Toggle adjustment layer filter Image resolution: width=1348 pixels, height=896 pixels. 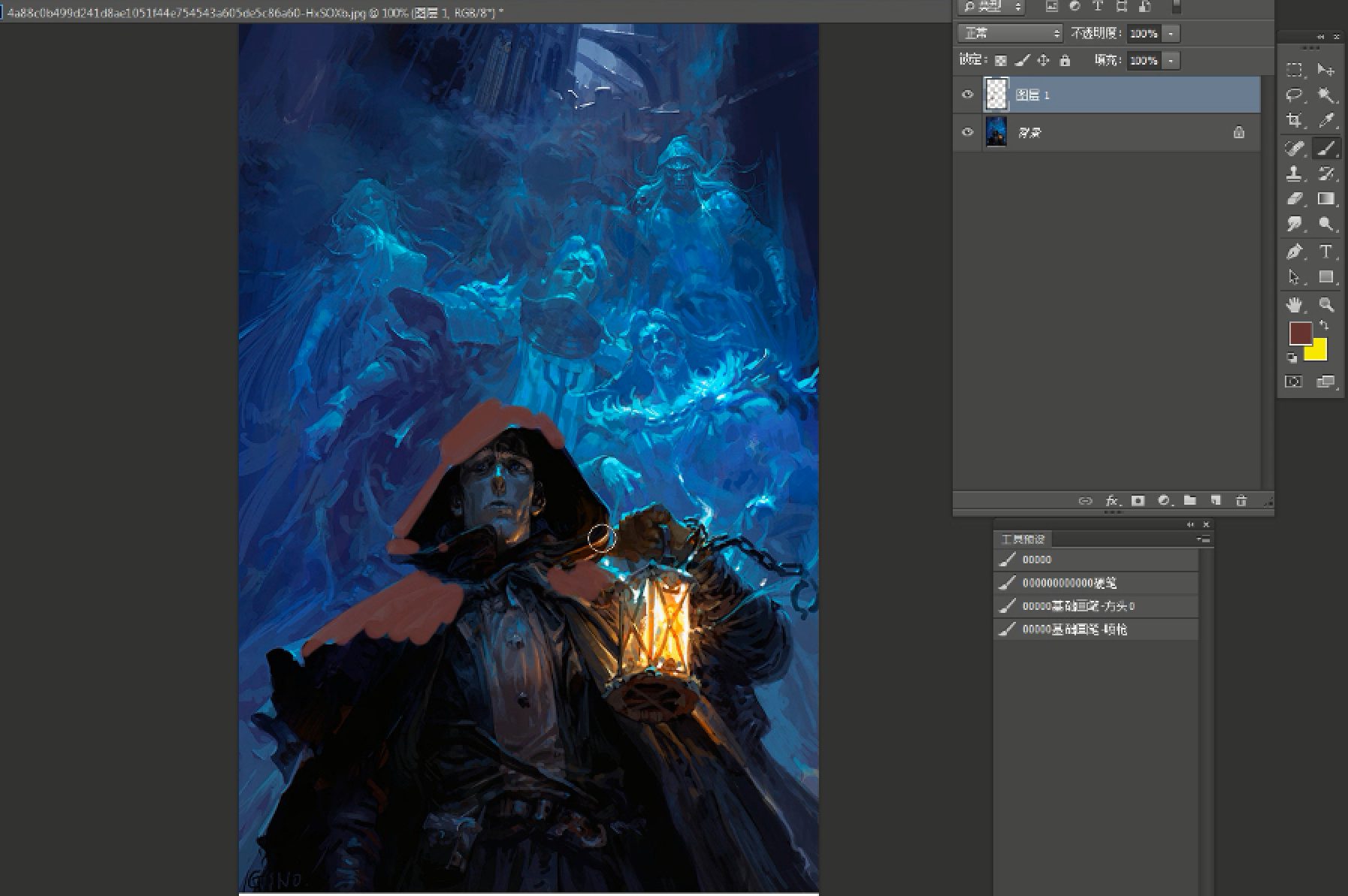pos(1074,6)
